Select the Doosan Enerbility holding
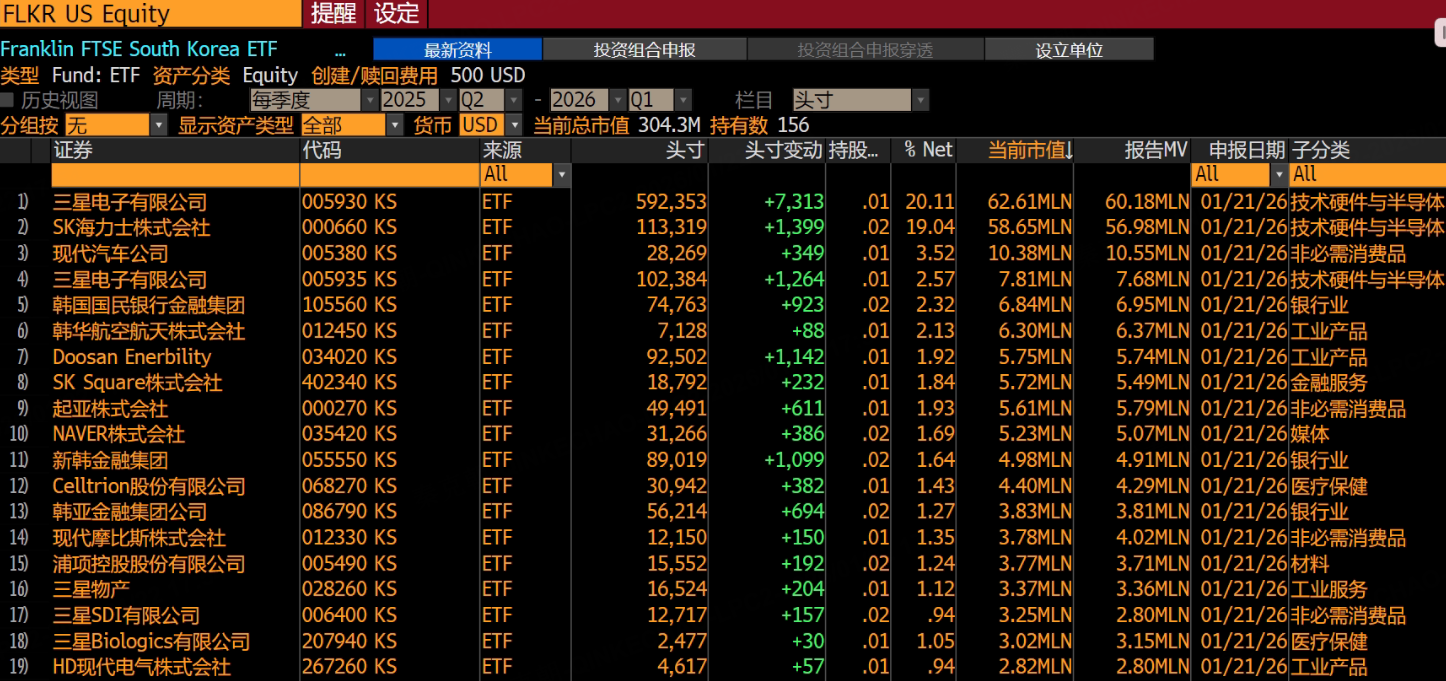 pos(132,357)
